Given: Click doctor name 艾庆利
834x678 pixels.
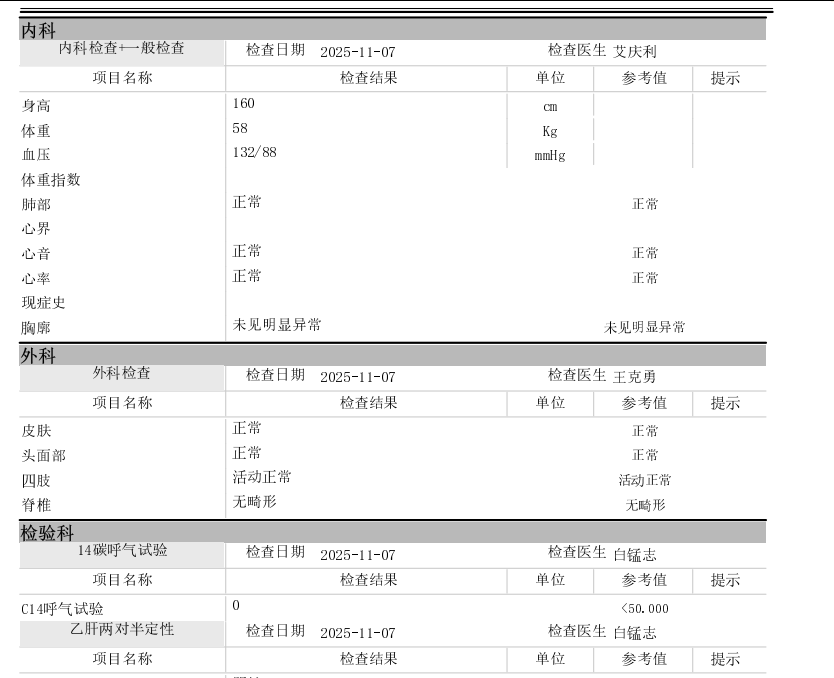Looking at the screenshot, I should [635, 52].
